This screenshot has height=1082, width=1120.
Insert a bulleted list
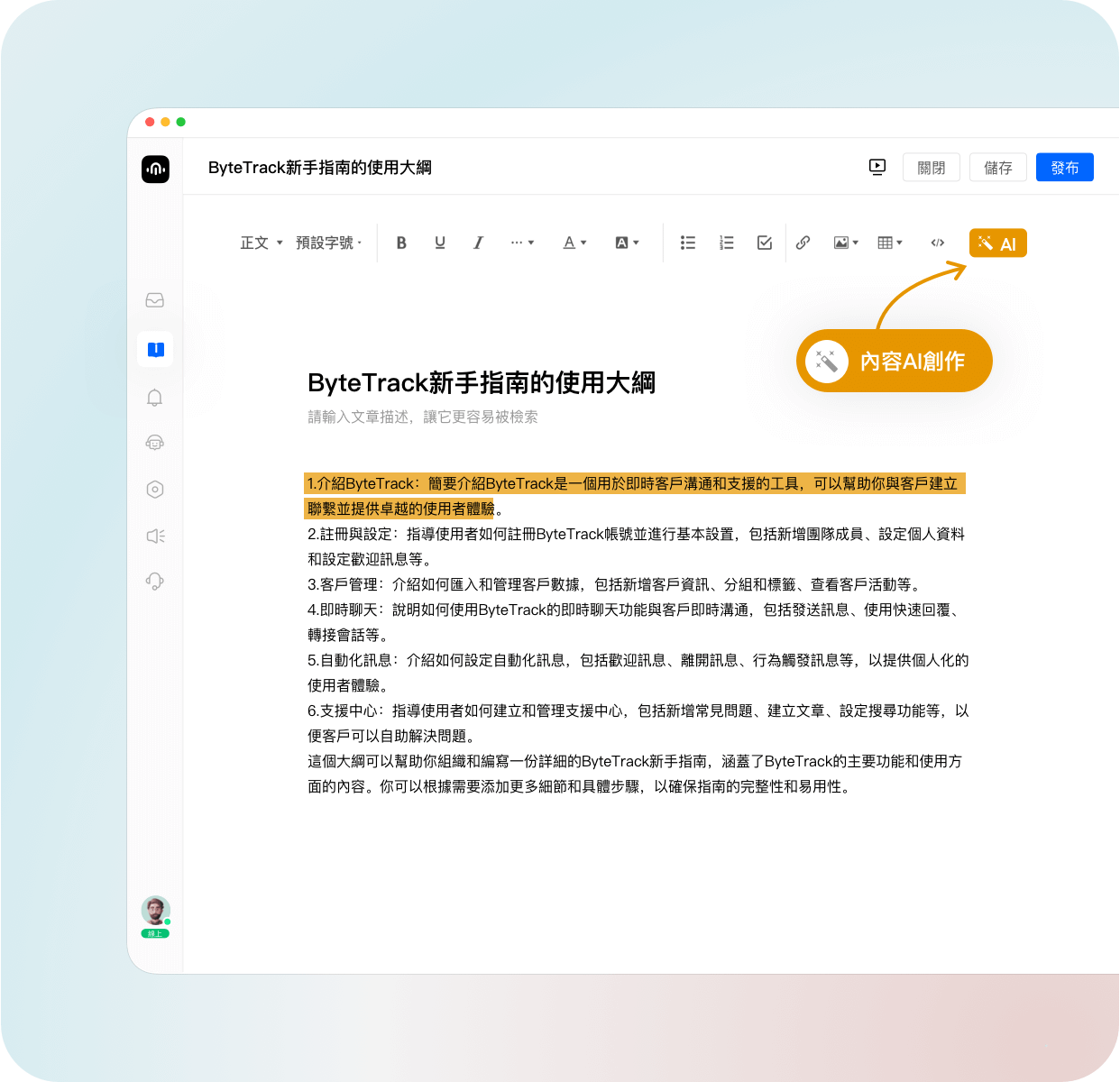[x=688, y=243]
